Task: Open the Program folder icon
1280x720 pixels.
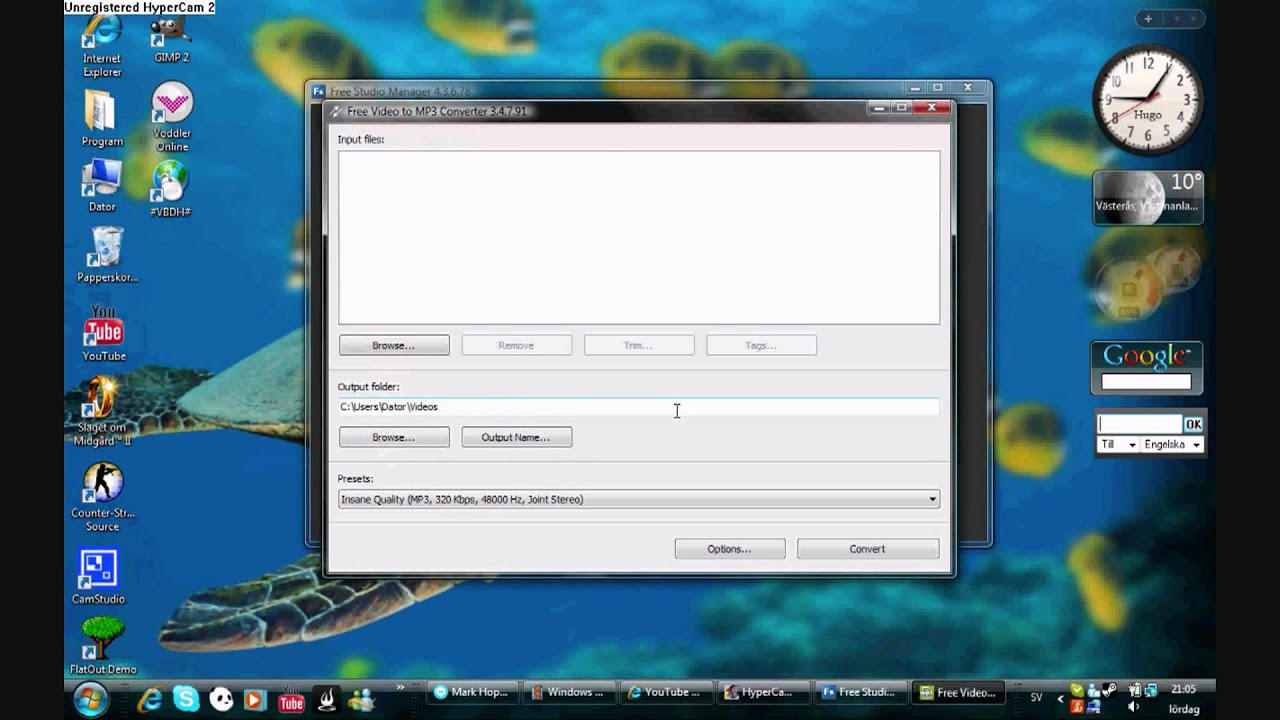Action: (102, 118)
